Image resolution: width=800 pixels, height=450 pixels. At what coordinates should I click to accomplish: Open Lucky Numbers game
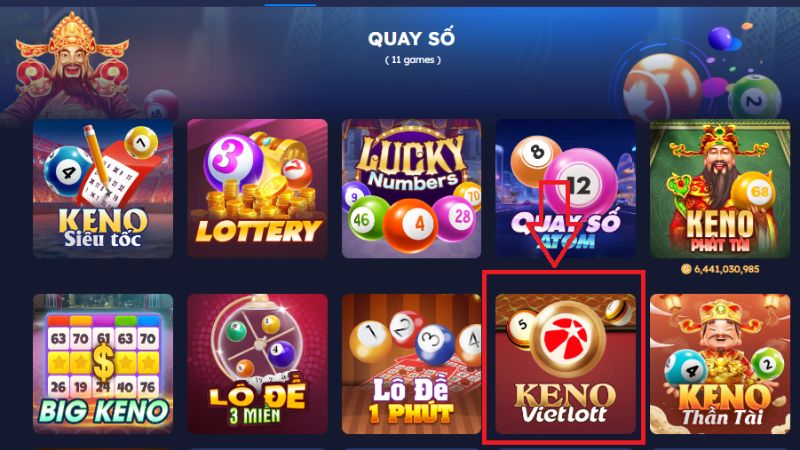[412, 189]
